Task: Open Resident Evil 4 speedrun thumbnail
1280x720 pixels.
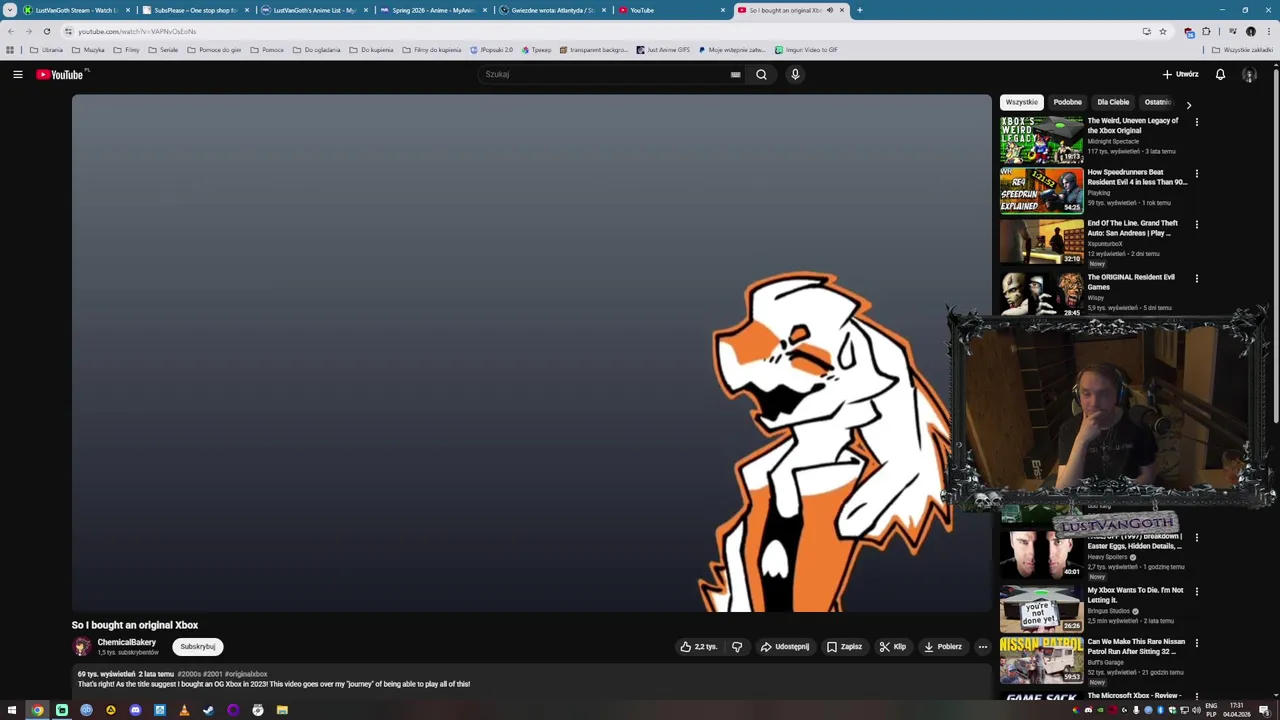Action: (1041, 190)
